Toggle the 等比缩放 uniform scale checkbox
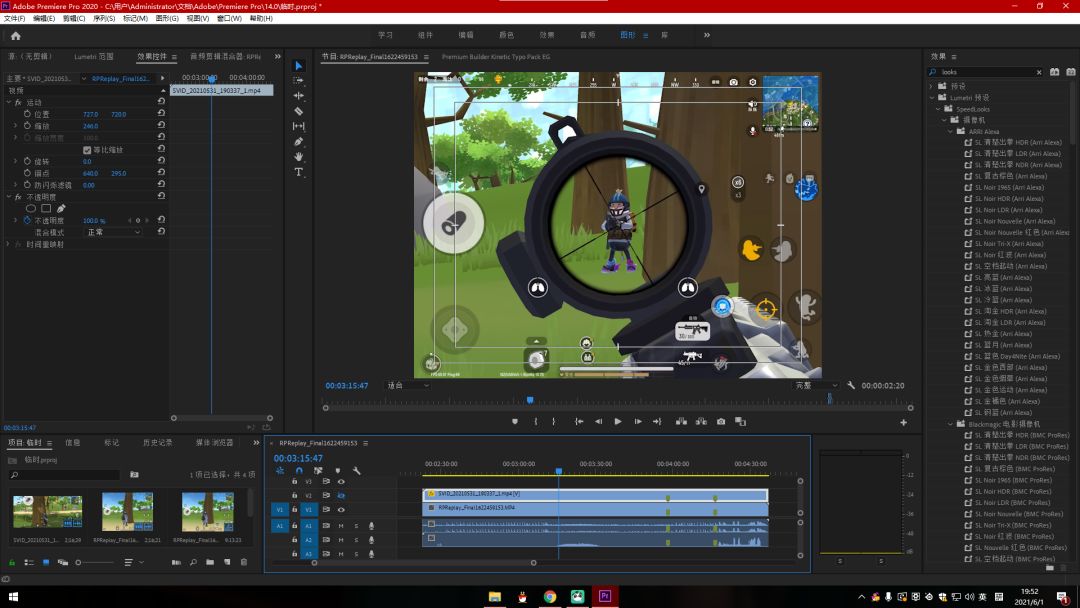The image size is (1080, 608). coord(87,150)
